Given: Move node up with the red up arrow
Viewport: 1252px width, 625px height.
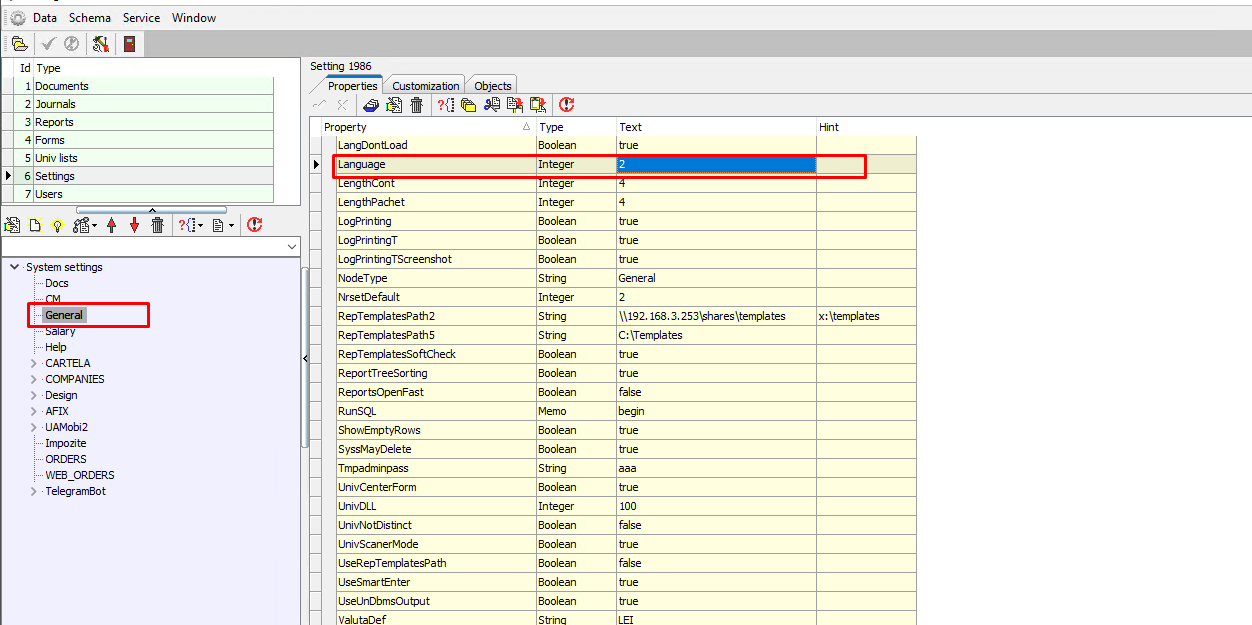Looking at the screenshot, I should pos(112,226).
